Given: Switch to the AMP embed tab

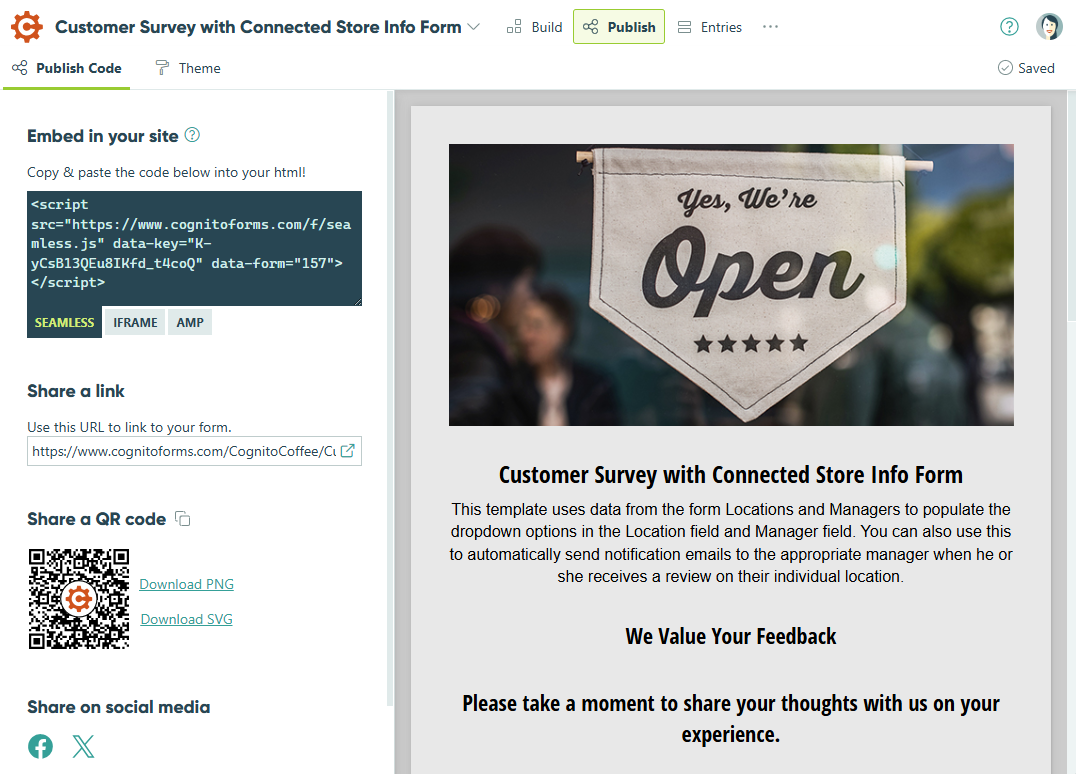Looking at the screenshot, I should click(189, 321).
